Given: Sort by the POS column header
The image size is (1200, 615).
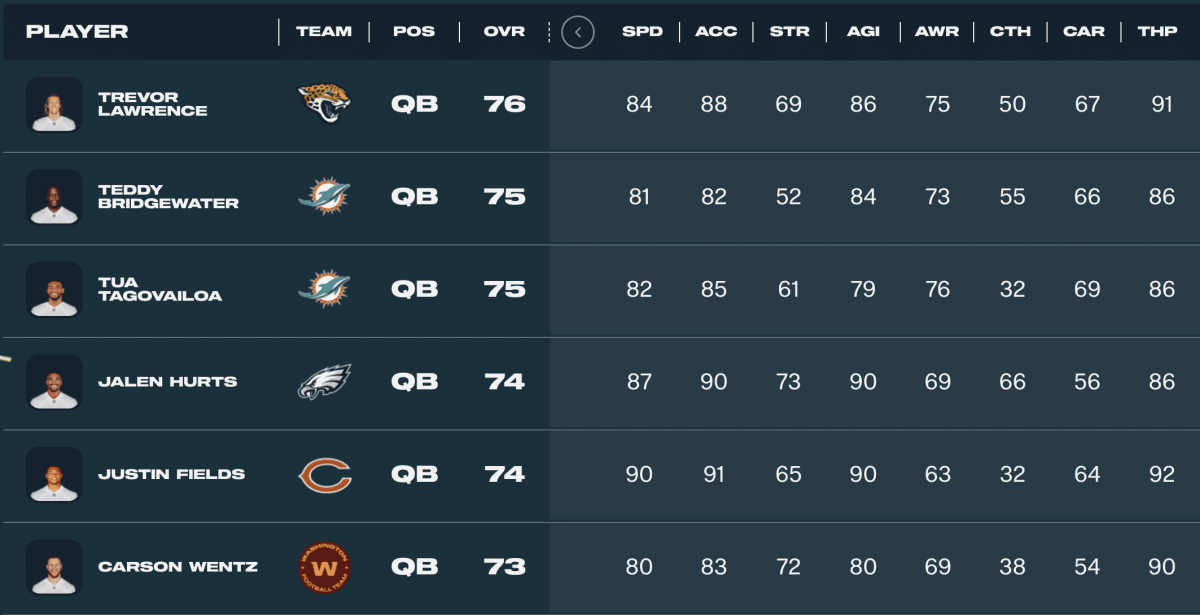Looking at the screenshot, I should 414,32.
